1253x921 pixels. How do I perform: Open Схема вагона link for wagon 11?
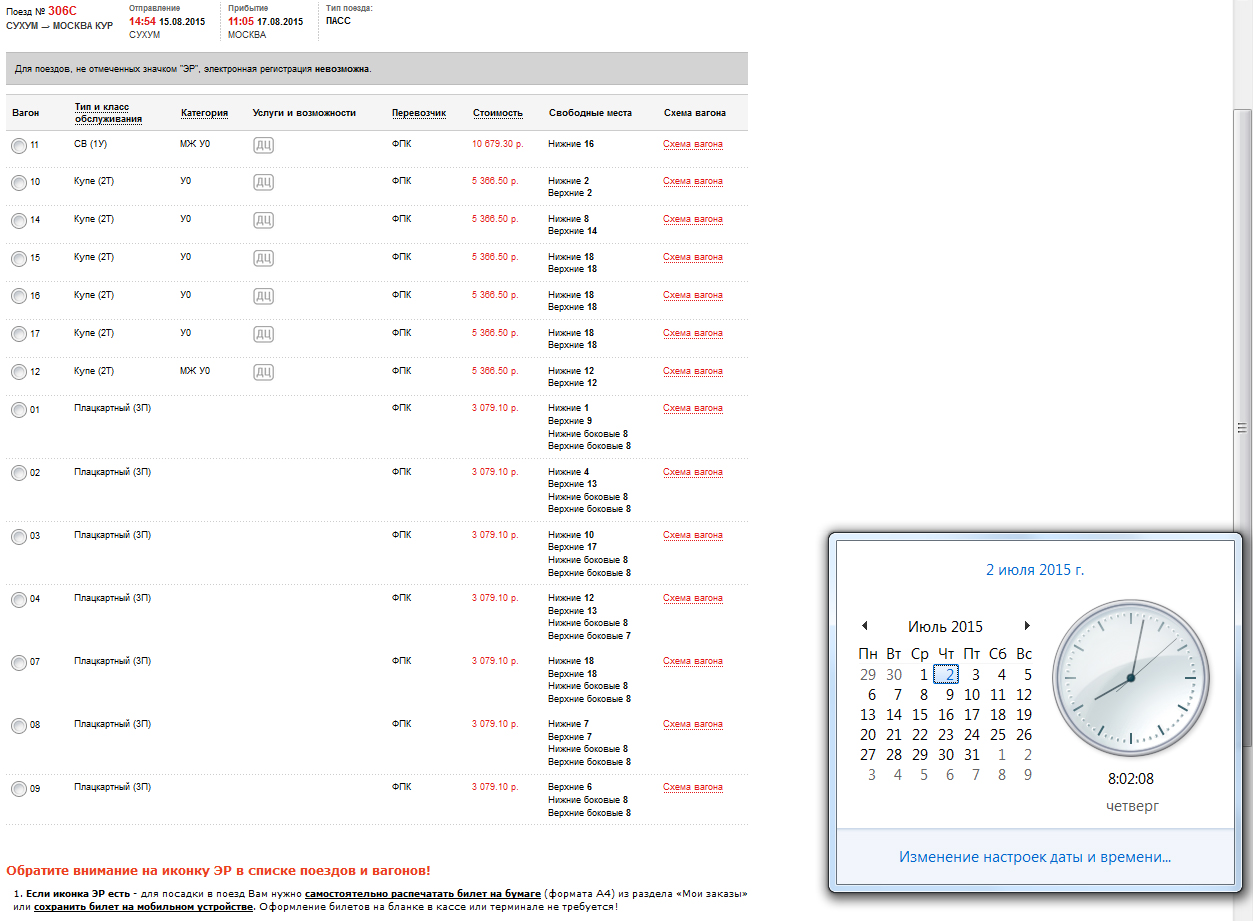[692, 144]
